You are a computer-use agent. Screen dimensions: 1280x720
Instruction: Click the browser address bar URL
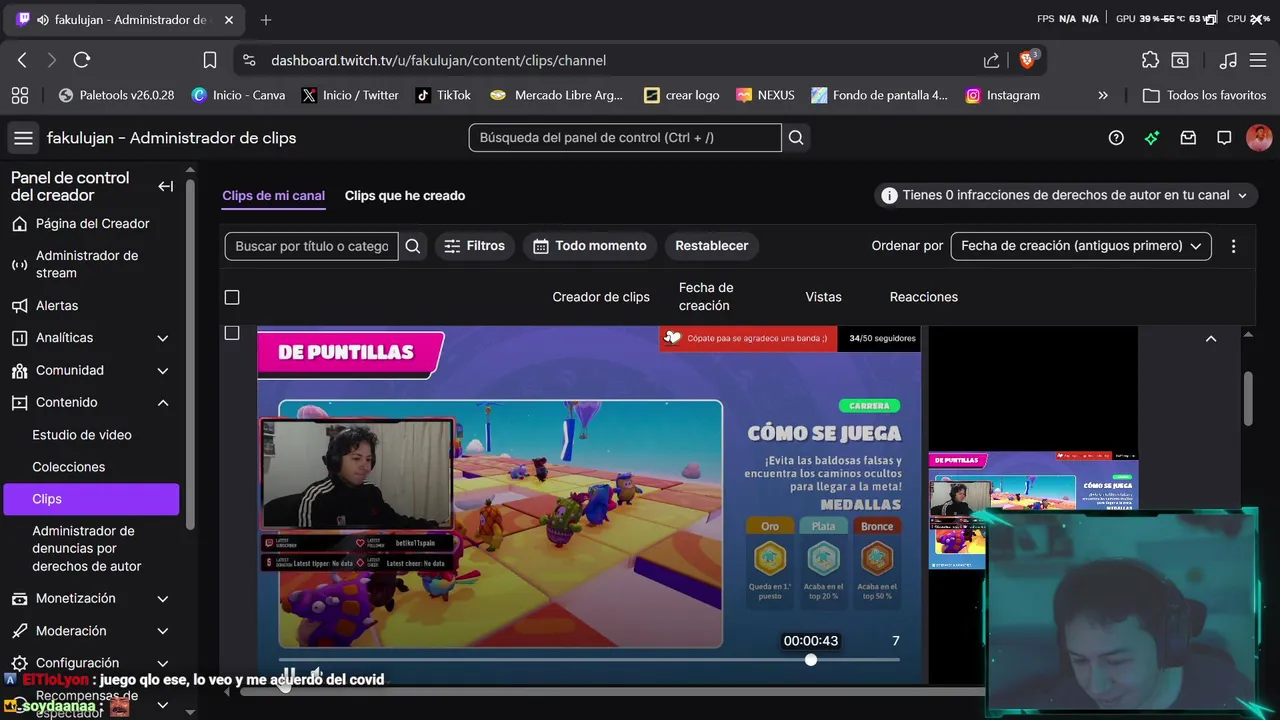pos(438,60)
